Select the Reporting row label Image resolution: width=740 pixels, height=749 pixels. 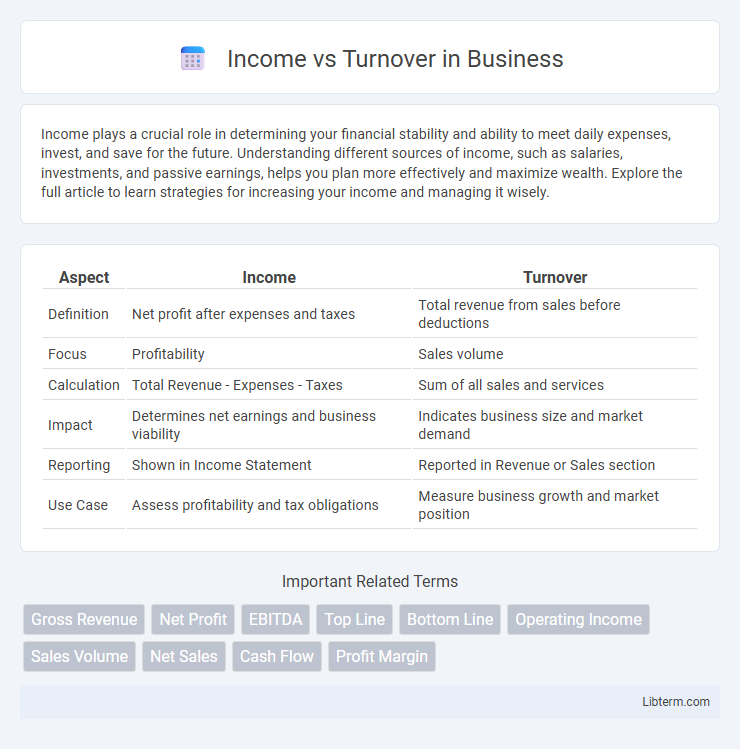pos(79,465)
